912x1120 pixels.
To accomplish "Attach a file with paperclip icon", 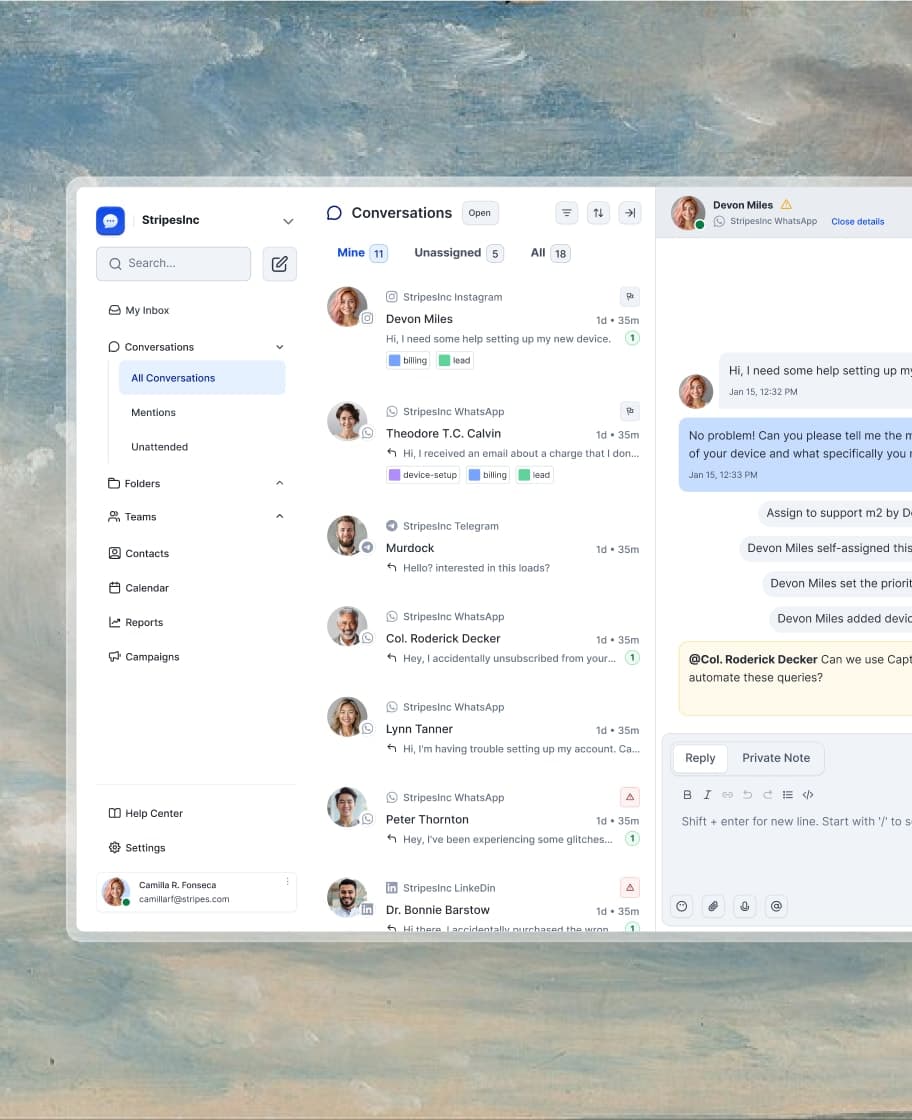I will (x=713, y=906).
